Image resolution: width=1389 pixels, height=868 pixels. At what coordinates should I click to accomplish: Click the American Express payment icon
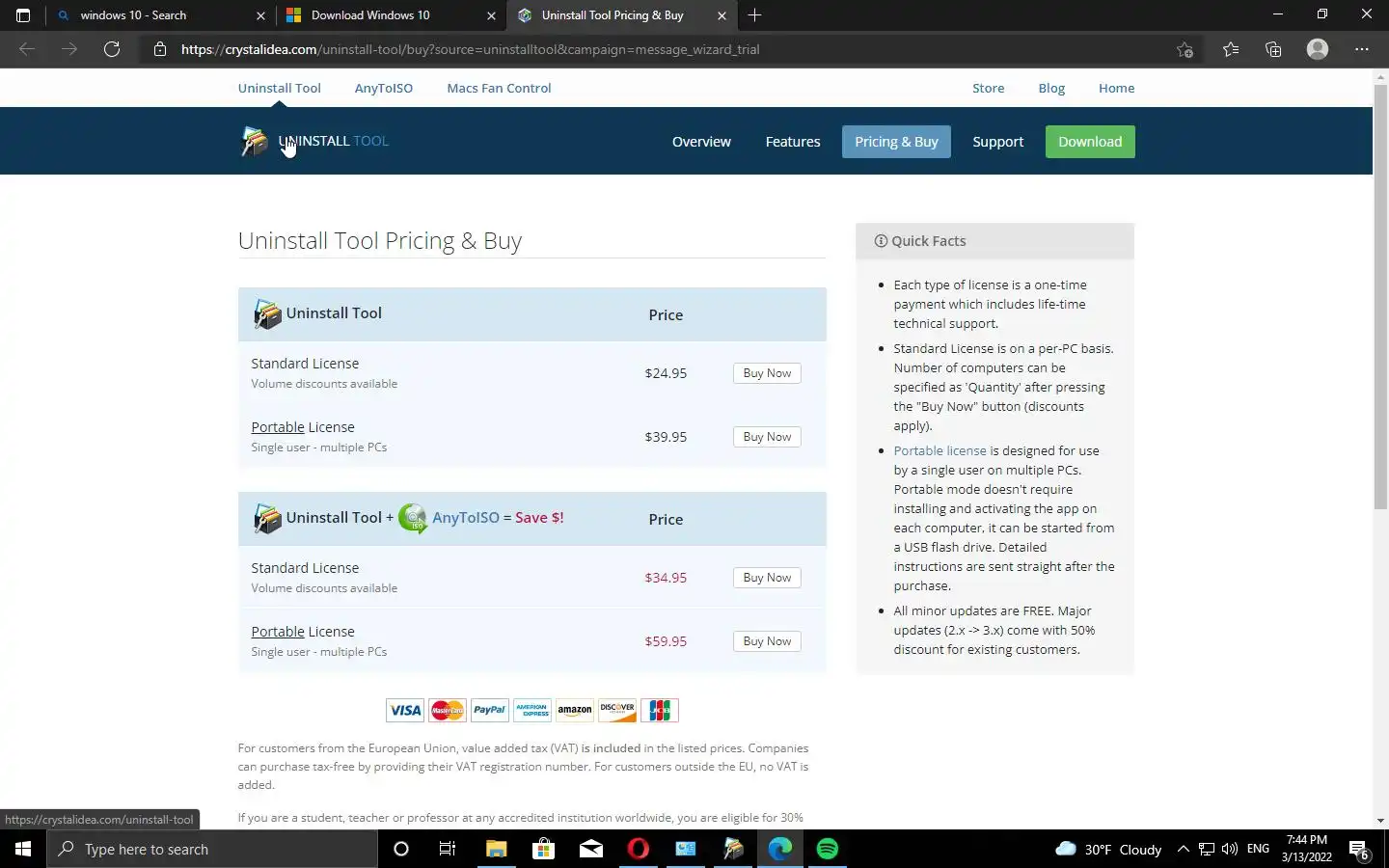(532, 710)
